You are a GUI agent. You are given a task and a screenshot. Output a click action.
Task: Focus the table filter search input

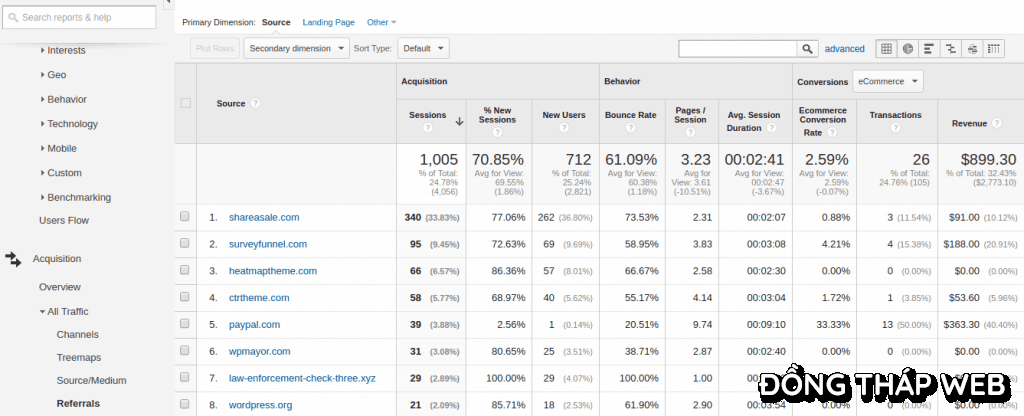(x=738, y=48)
